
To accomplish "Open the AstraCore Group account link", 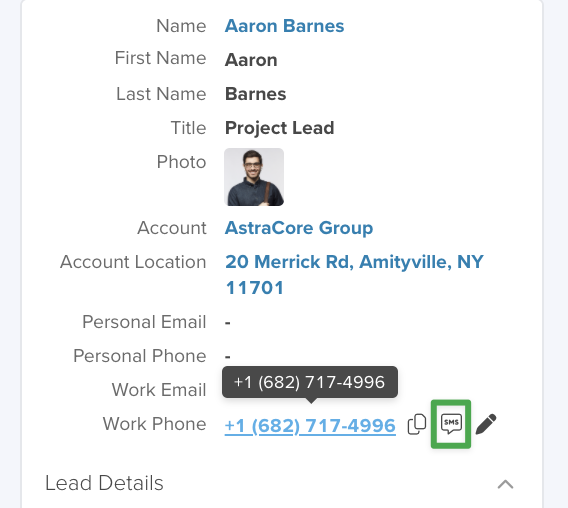I will [299, 228].
